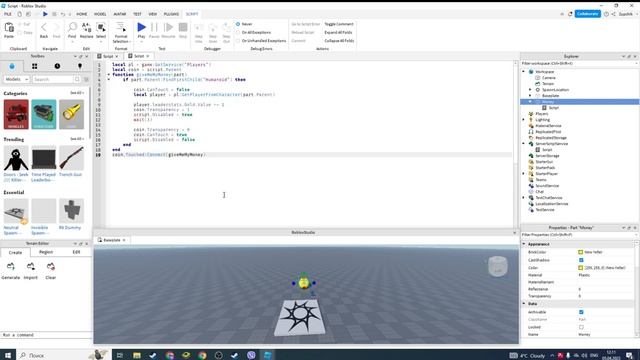Viewport: 640px width, 360px height.
Task: Click the Generate terrain icon
Action: point(11,267)
